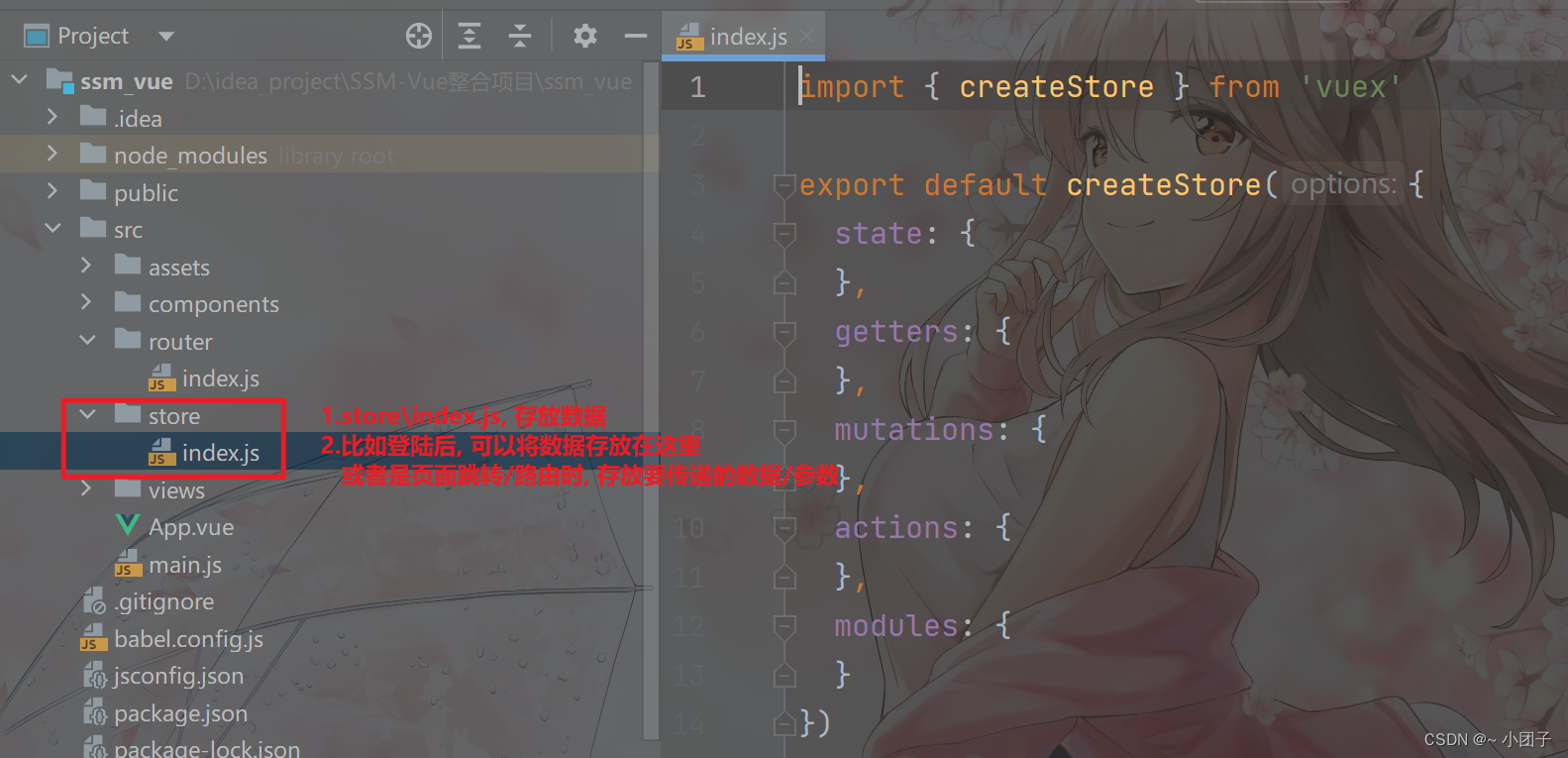
Task: Collapse the ssm_vue project root
Action: coord(19,79)
